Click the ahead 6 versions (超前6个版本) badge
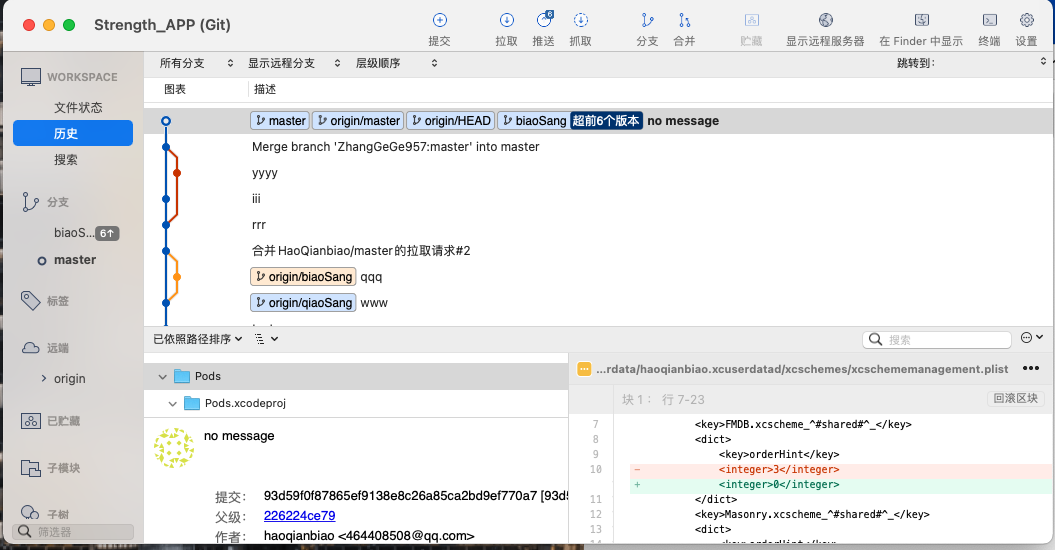The width and height of the screenshot is (1055, 550). (x=606, y=121)
